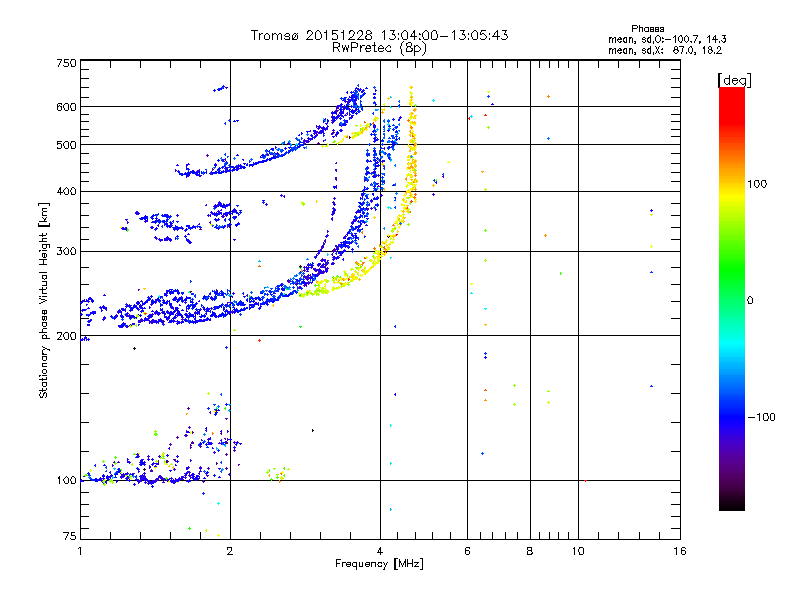
Task: Click the '100' height axis tick label
Action: pyautogui.click(x=66, y=480)
